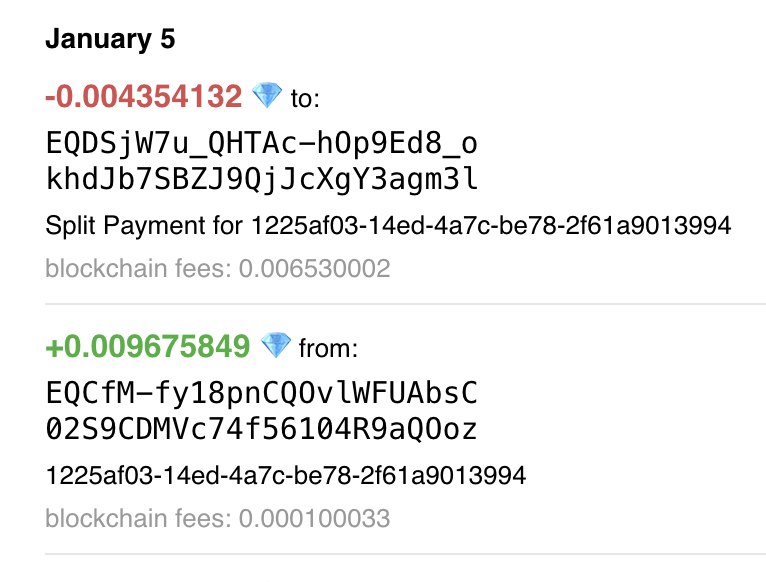This screenshot has width=766, height=582.
Task: Click the diamond icon beside the +0.009675849 amount
Action: coord(276,345)
